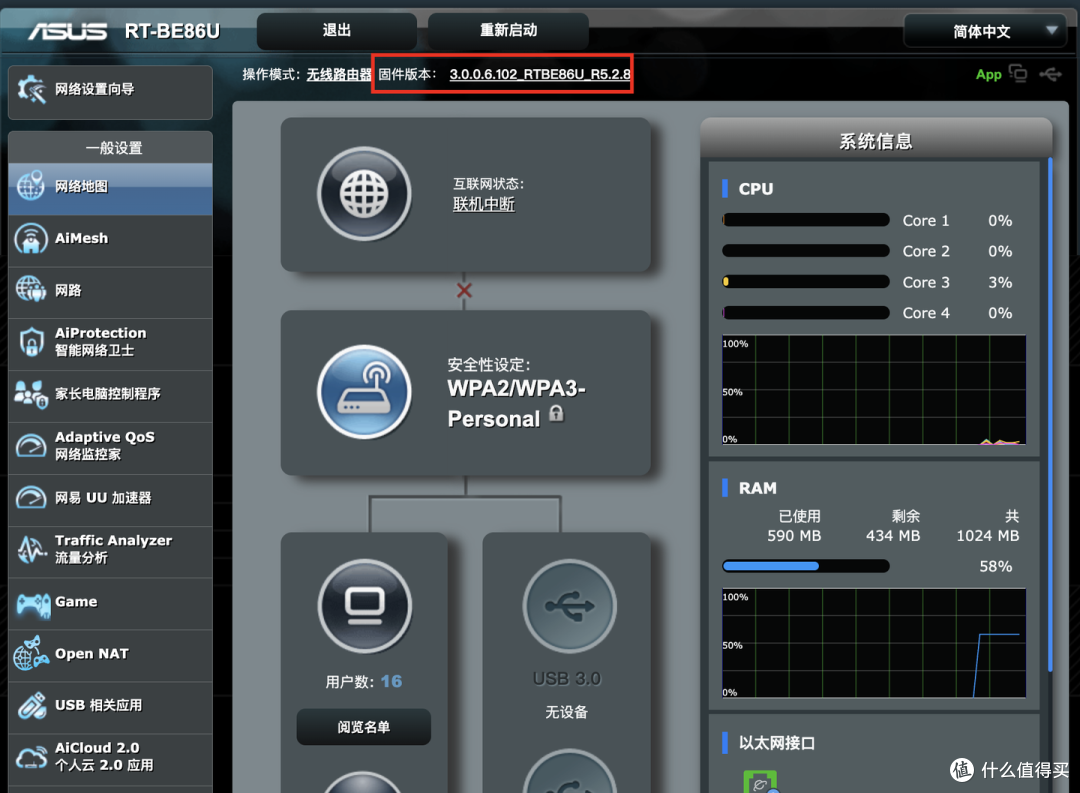Click parental controls family icon
Image resolution: width=1080 pixels, height=793 pixels.
click(x=31, y=394)
